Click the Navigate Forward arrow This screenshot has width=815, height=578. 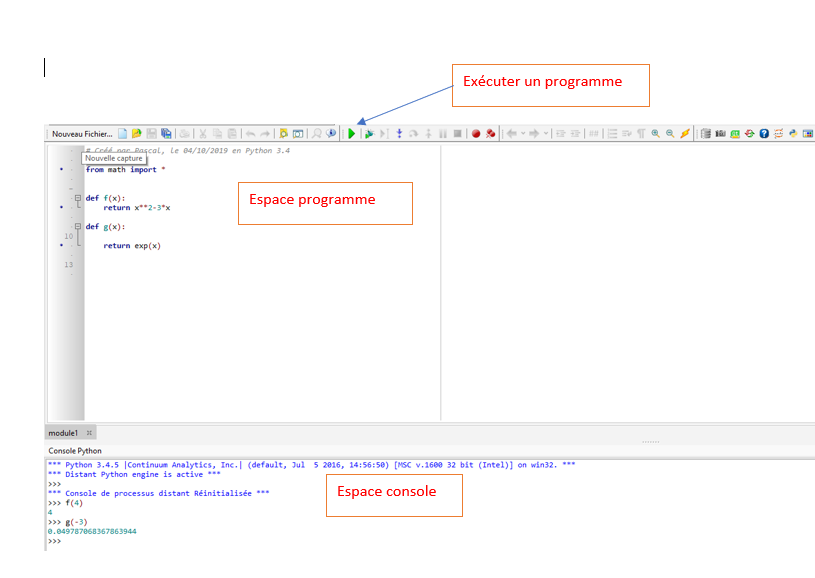coord(534,134)
